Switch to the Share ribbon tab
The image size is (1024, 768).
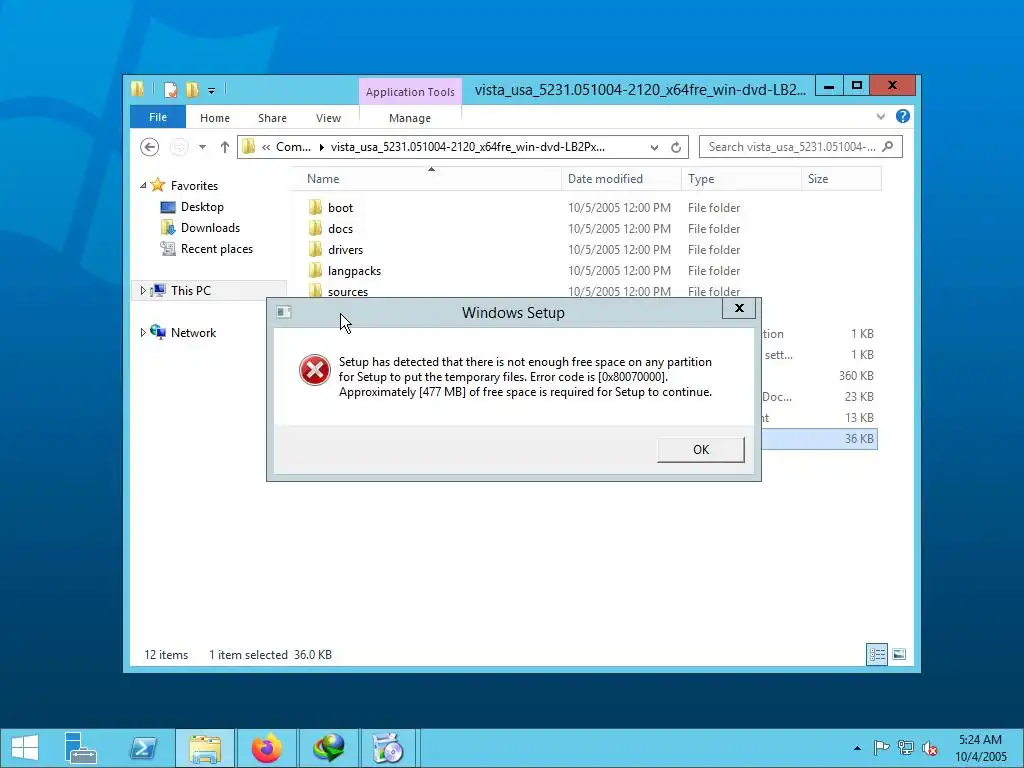(x=272, y=118)
